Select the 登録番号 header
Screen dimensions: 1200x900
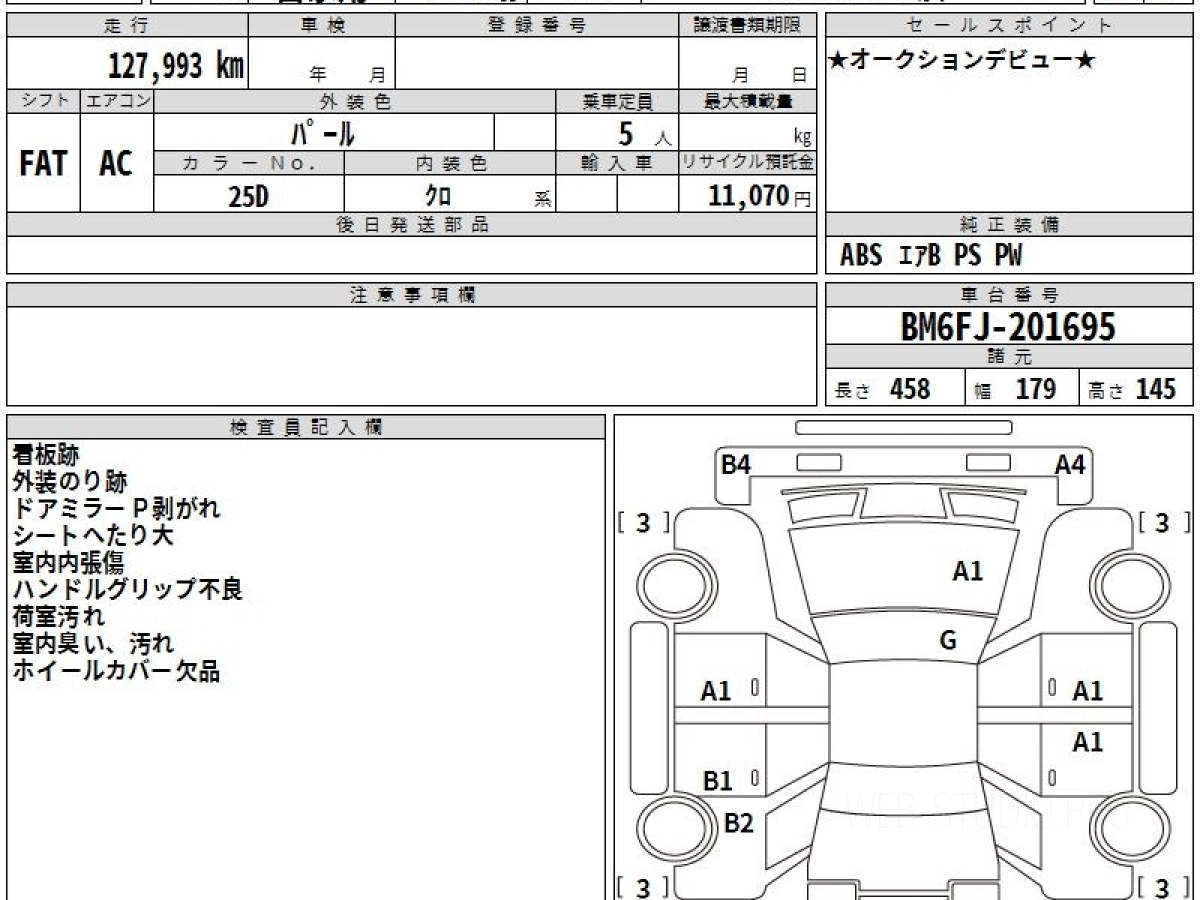(537, 26)
